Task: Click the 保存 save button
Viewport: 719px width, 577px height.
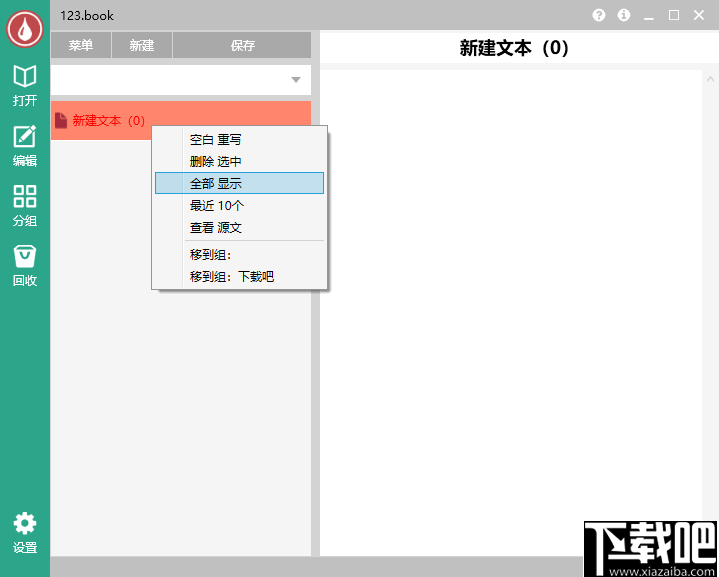Action: (x=242, y=45)
